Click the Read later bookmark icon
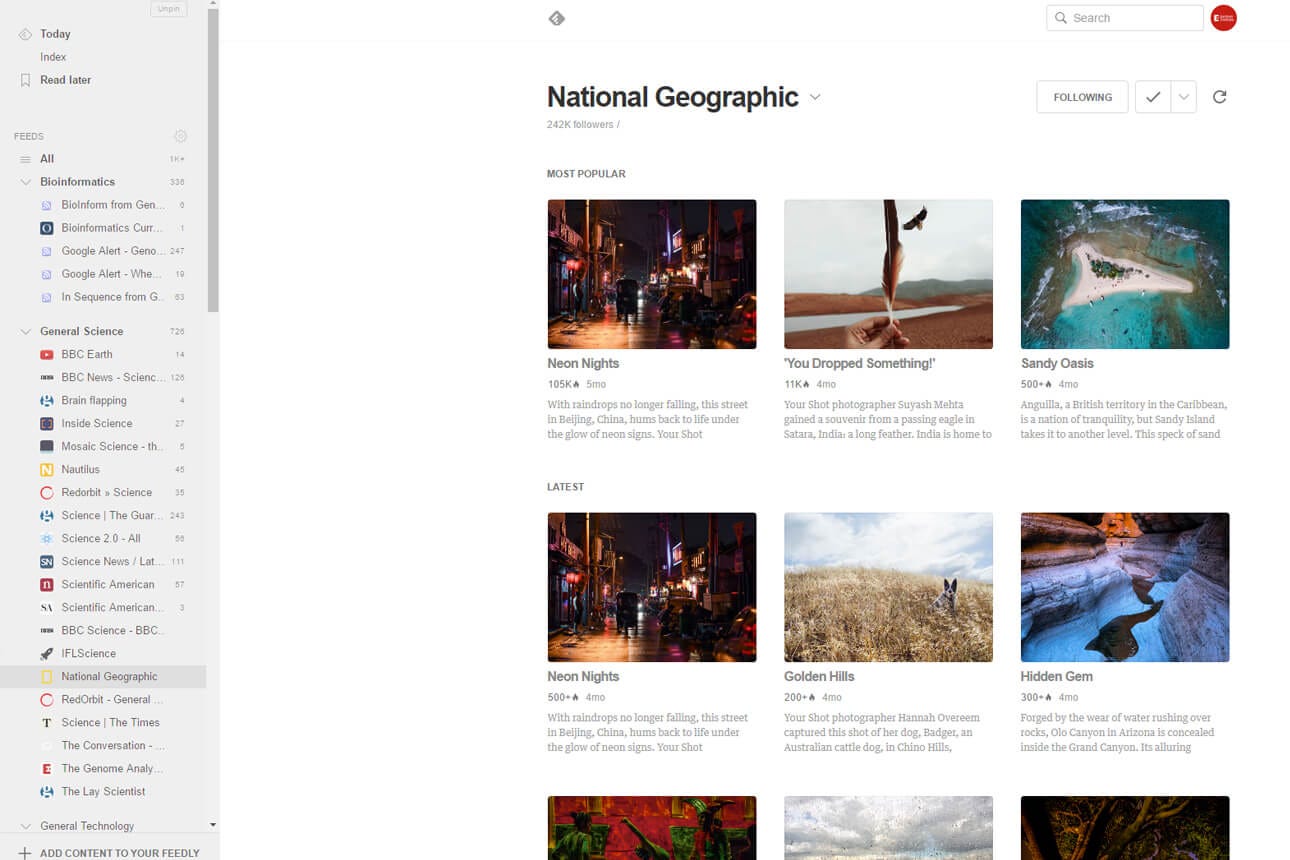 (x=25, y=80)
